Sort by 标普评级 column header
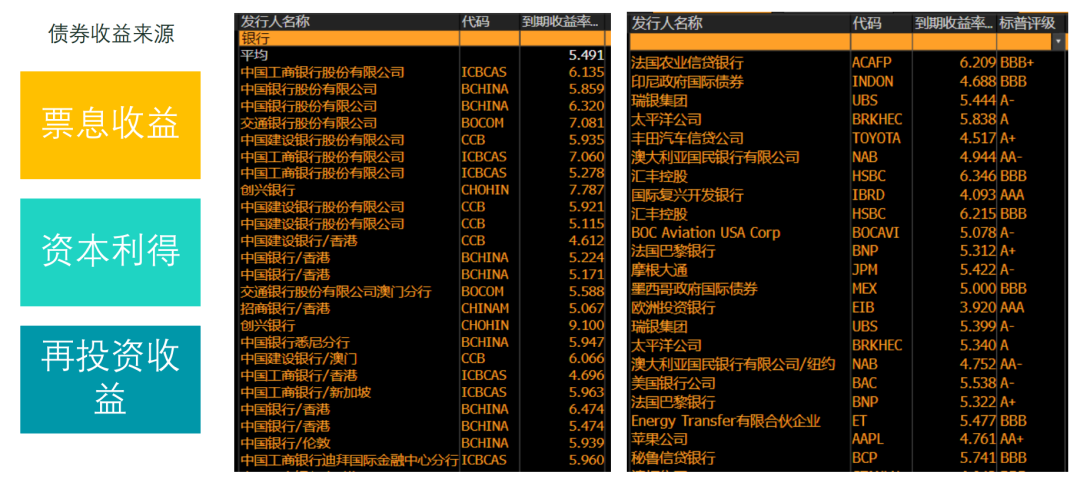The image size is (1080, 486). coord(1027,23)
